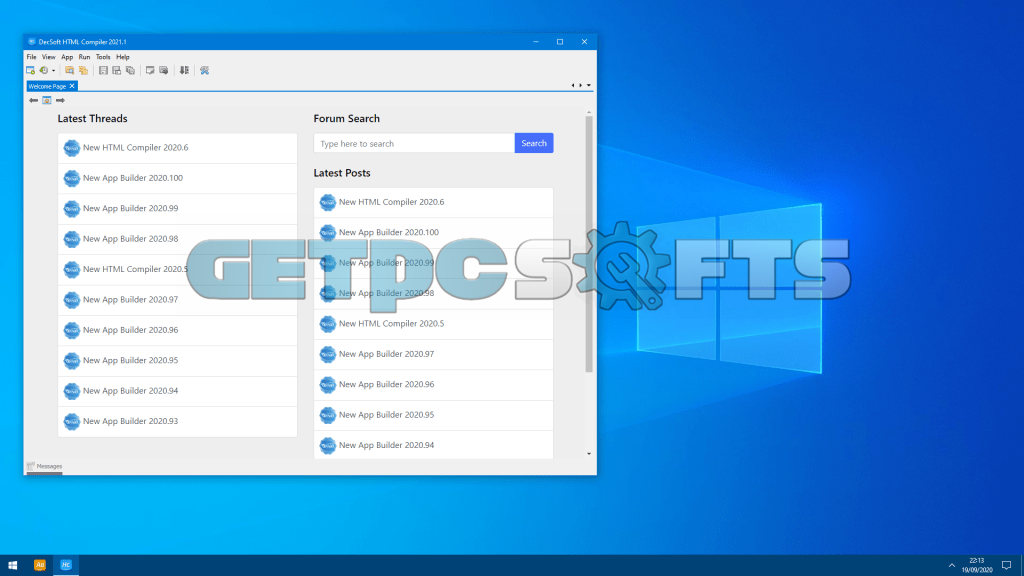Close the Welcome Page tab
1024x576 pixels.
click(x=72, y=86)
